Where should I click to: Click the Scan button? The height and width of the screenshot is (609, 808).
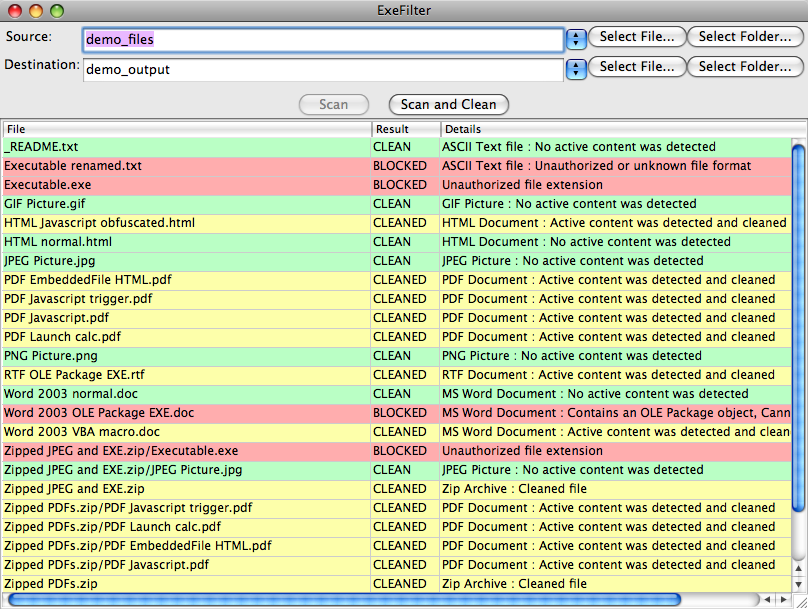coord(334,105)
